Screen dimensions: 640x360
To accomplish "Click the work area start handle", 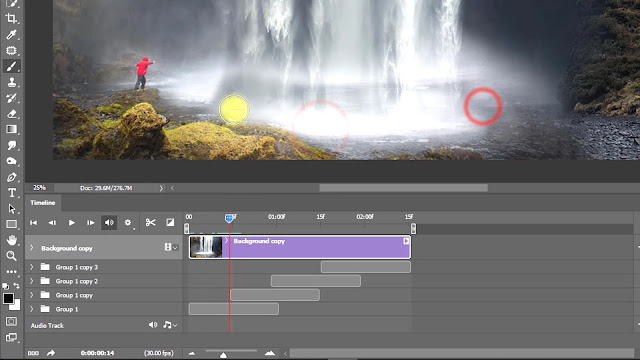I will click(x=187, y=229).
